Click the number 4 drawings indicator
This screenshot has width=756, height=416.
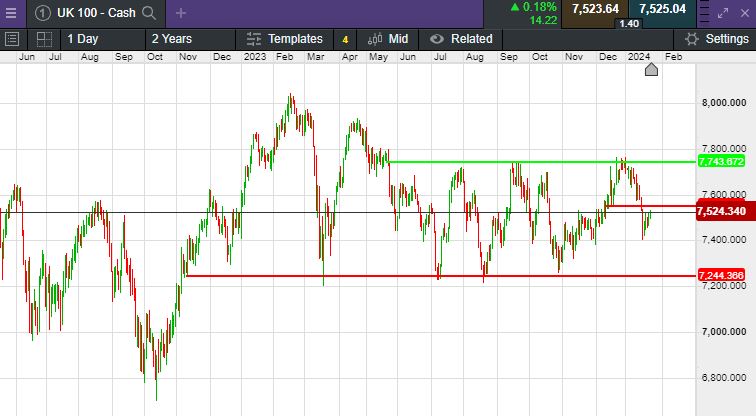click(x=345, y=40)
